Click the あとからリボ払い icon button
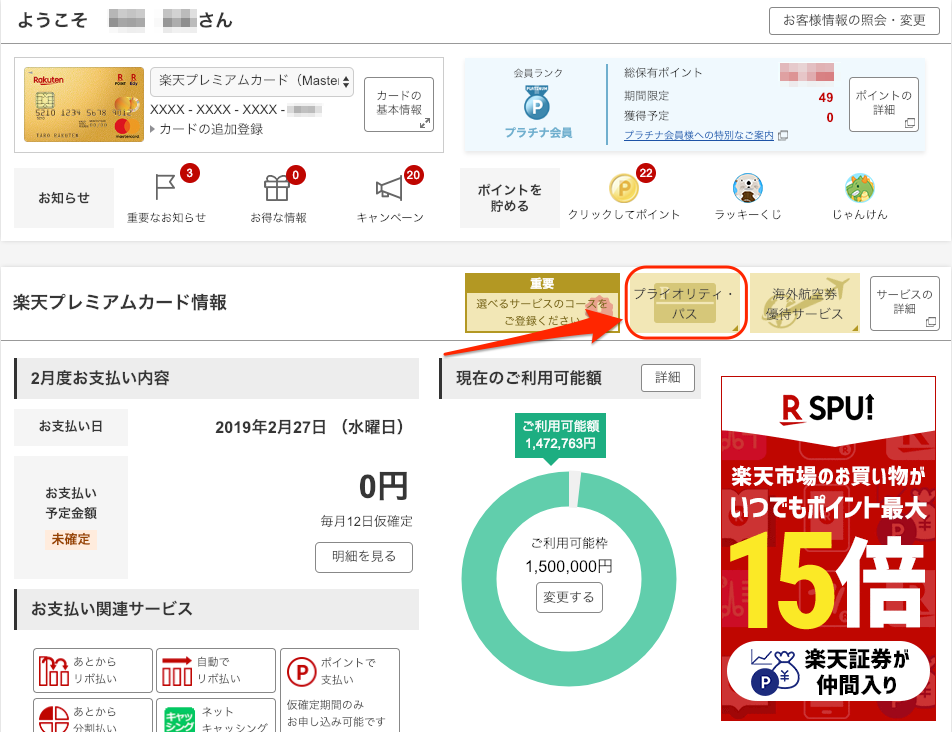The width and height of the screenshot is (952, 732). pos(93,670)
